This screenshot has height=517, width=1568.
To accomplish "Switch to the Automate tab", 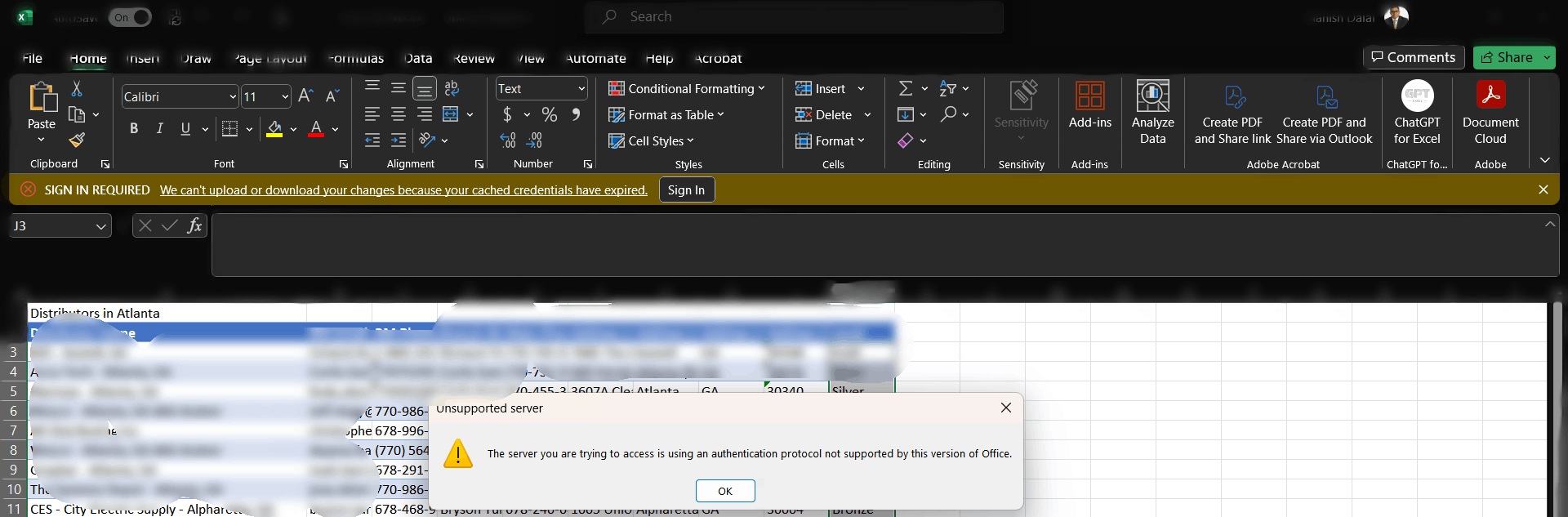I will click(596, 58).
